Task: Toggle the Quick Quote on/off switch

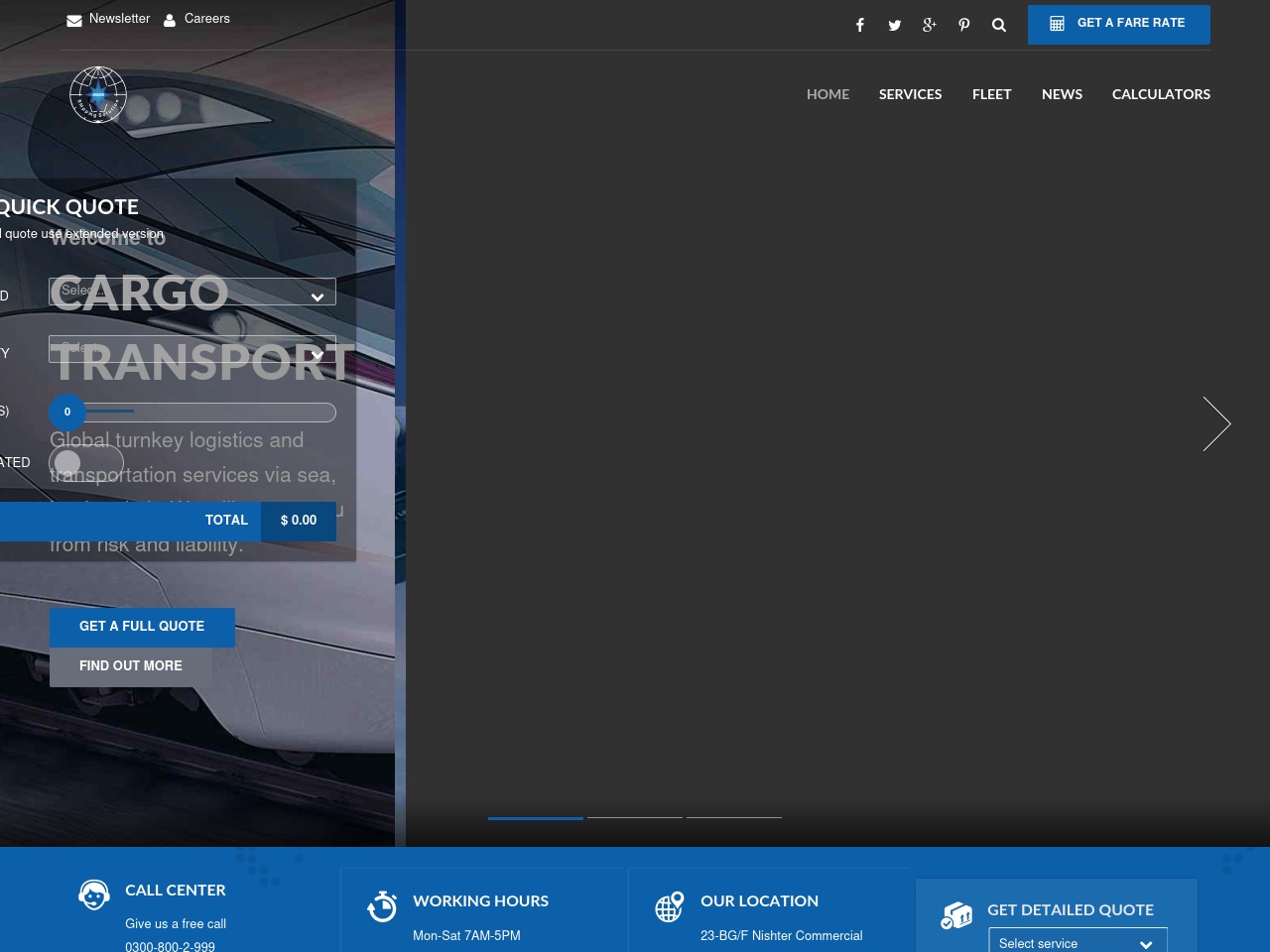Action: click(x=86, y=462)
